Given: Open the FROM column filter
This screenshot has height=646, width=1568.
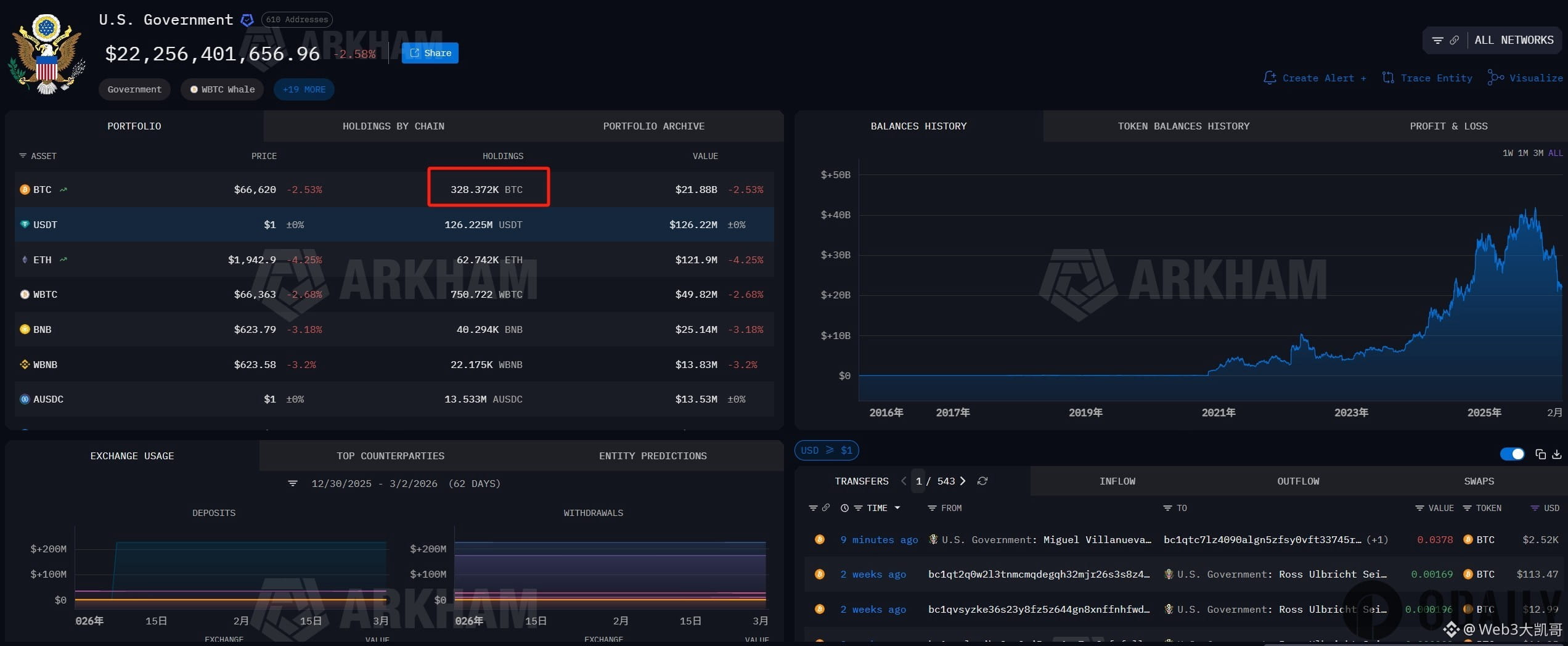Looking at the screenshot, I should click(x=933, y=509).
